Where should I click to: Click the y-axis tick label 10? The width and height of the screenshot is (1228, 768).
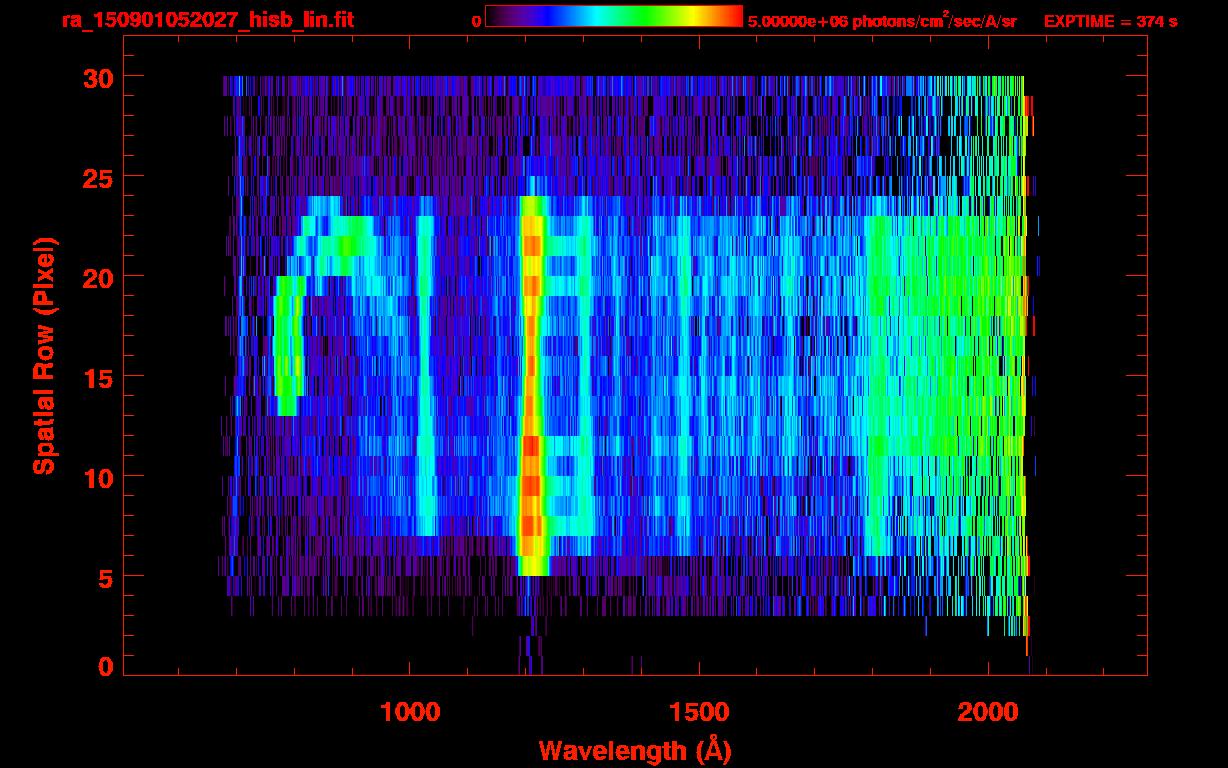tap(99, 477)
